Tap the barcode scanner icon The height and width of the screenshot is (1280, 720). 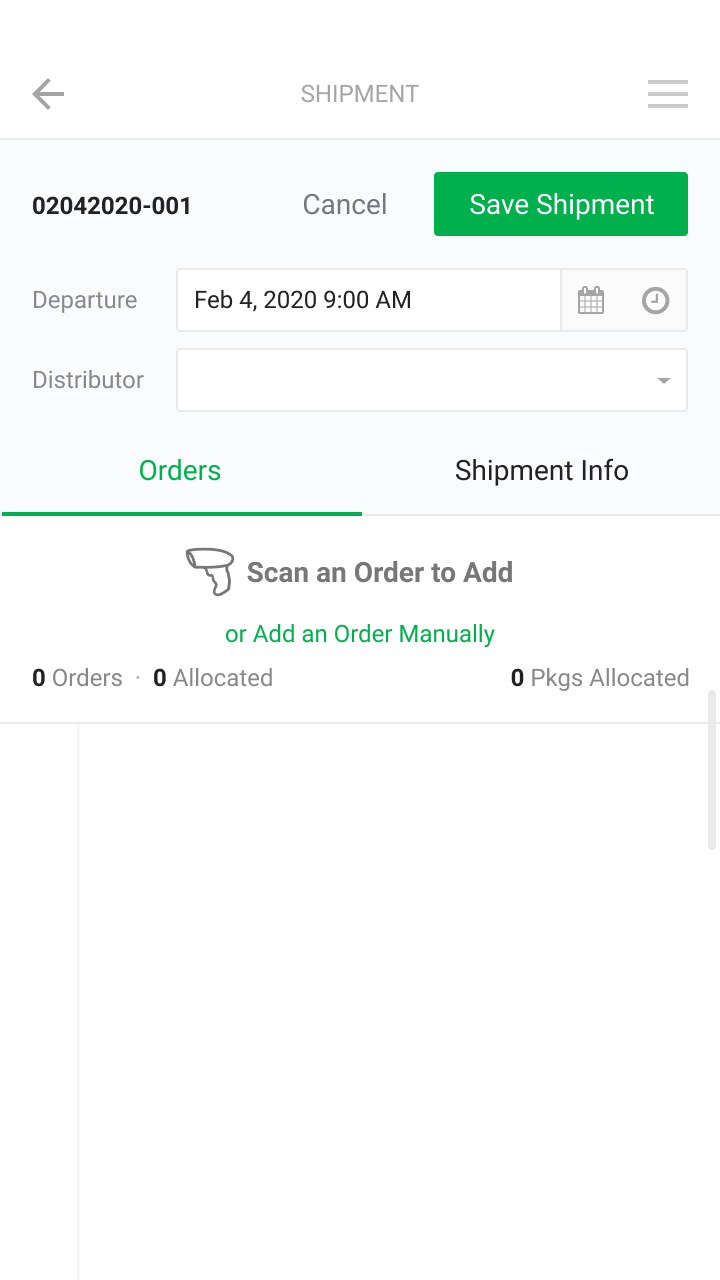tap(210, 572)
